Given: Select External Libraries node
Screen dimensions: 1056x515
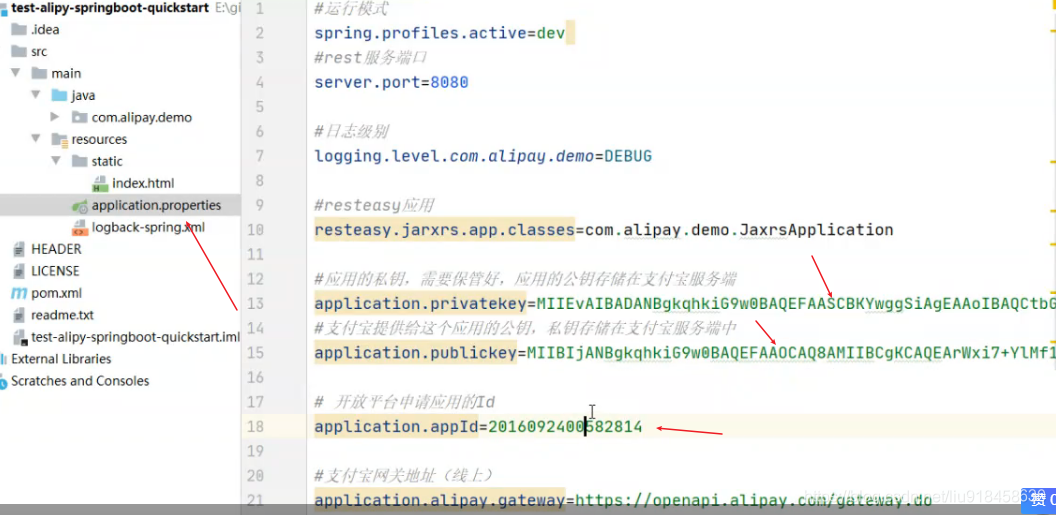Looking at the screenshot, I should [x=61, y=359].
